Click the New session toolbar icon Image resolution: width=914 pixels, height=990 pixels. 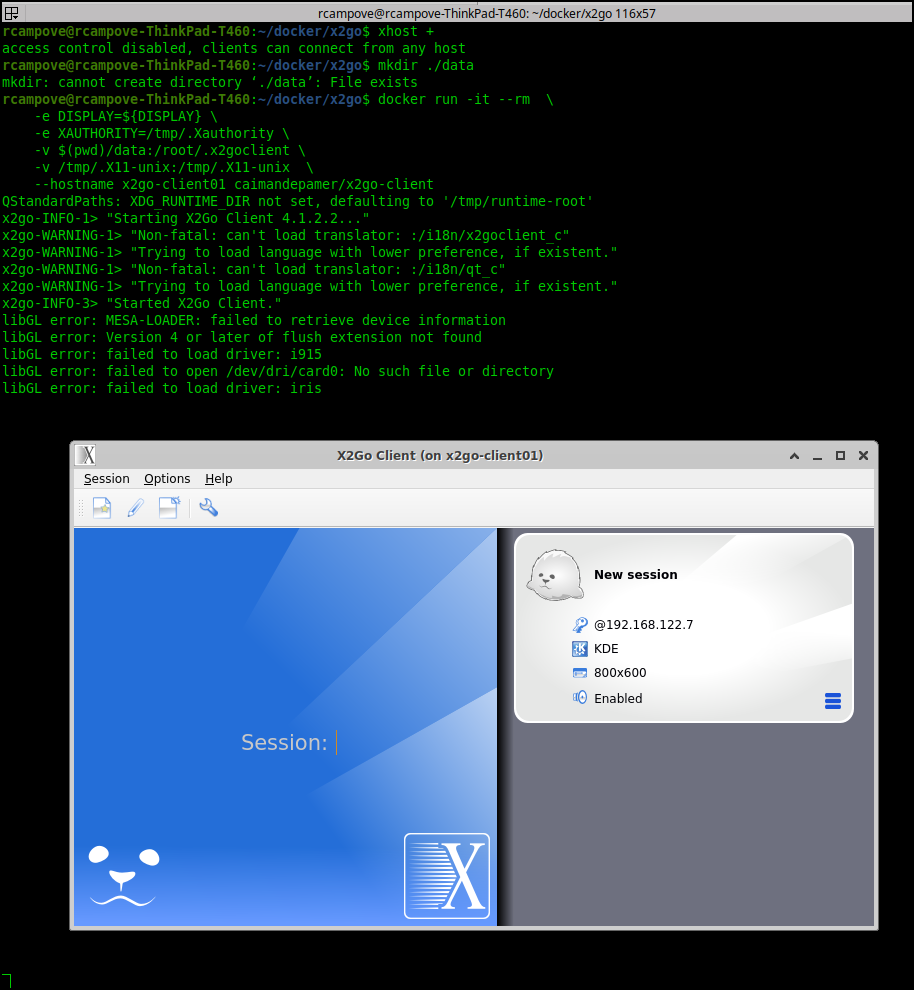102,508
